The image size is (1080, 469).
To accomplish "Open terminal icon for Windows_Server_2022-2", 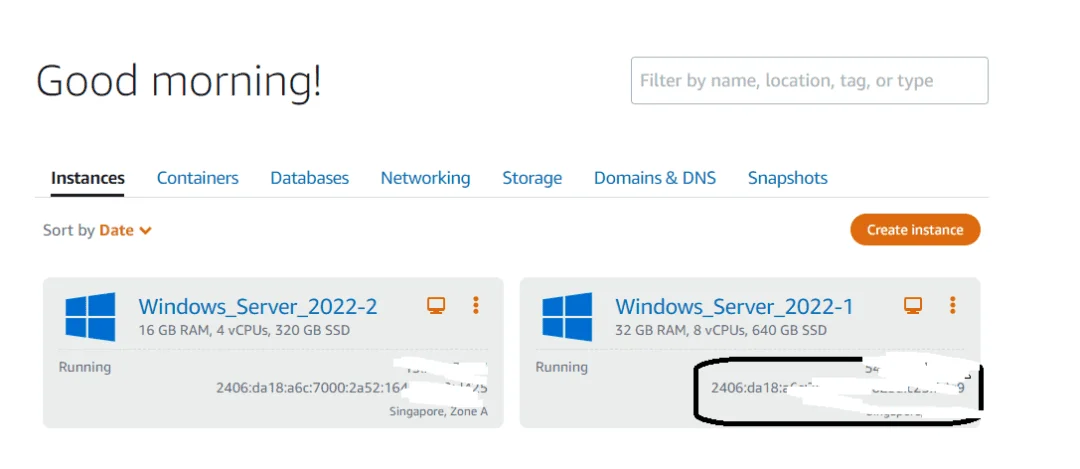I will click(435, 306).
